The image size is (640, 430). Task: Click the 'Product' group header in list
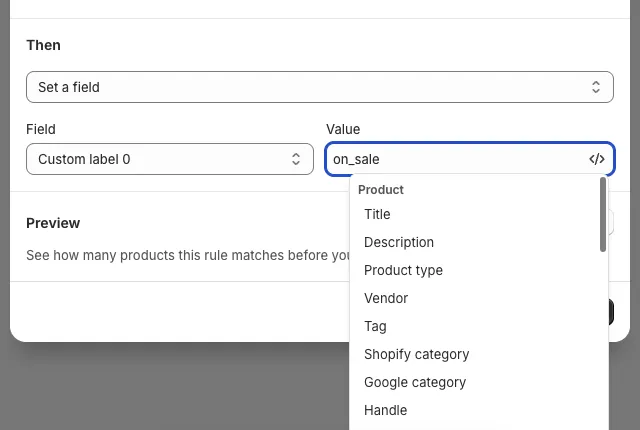pos(381,190)
